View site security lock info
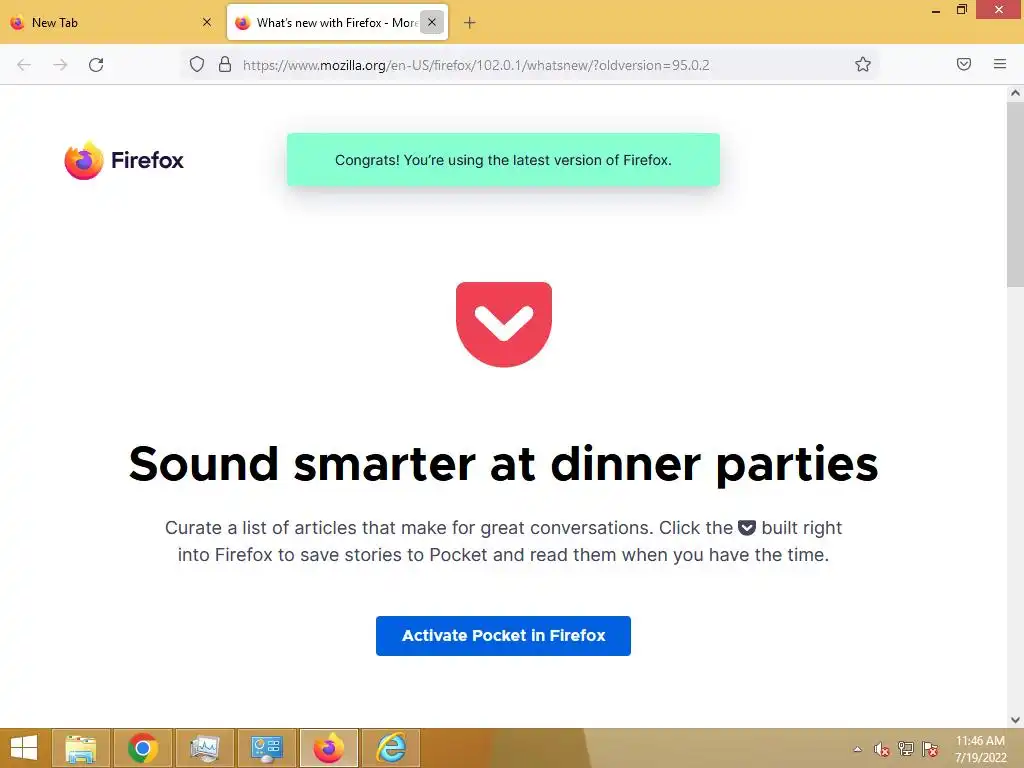The image size is (1024, 768). [x=225, y=64]
